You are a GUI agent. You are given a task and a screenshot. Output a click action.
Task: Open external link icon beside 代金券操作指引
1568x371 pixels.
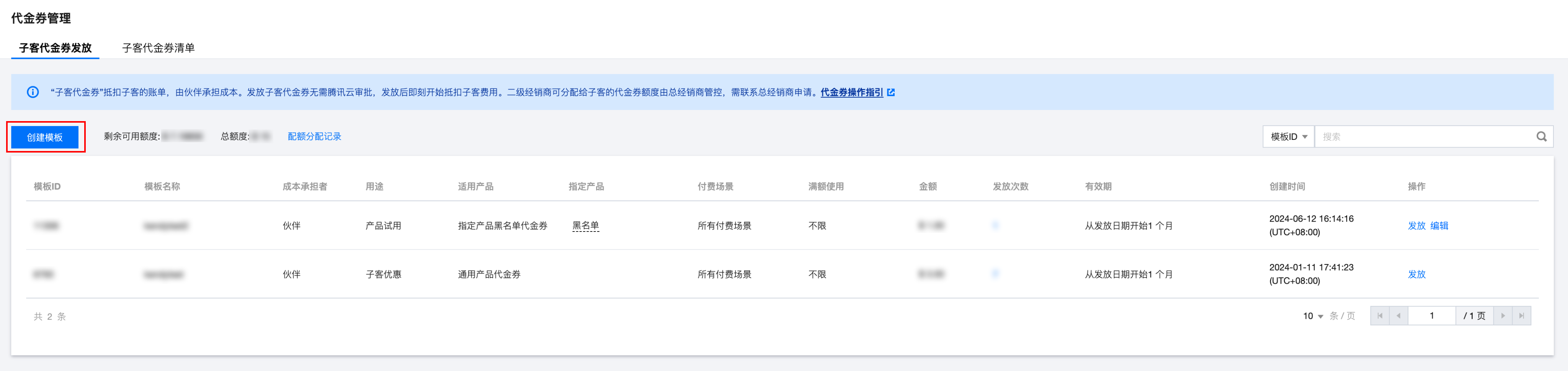tap(891, 93)
